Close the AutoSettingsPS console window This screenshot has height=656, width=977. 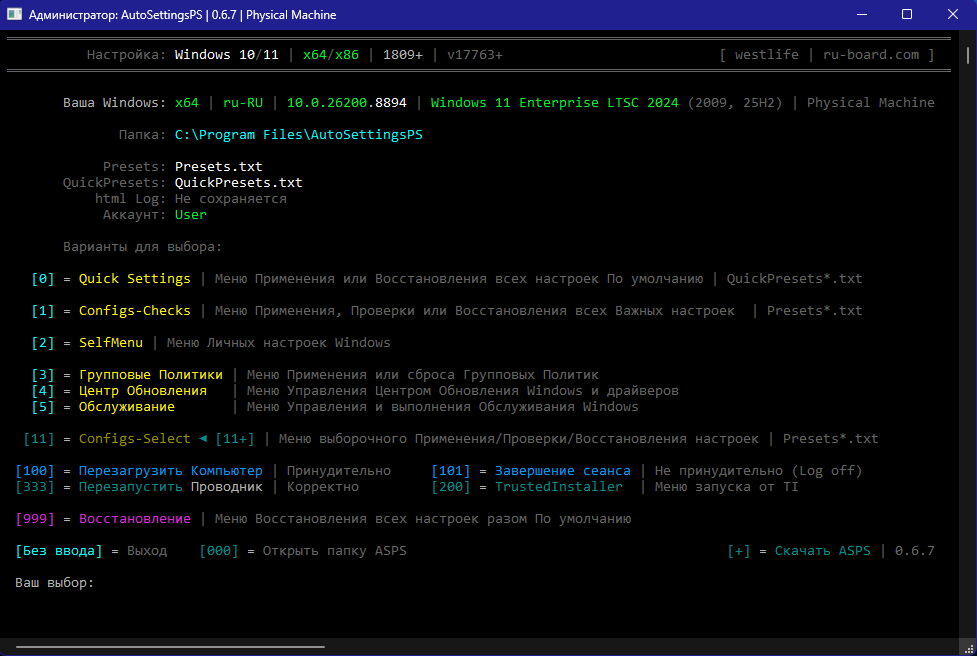pos(953,14)
